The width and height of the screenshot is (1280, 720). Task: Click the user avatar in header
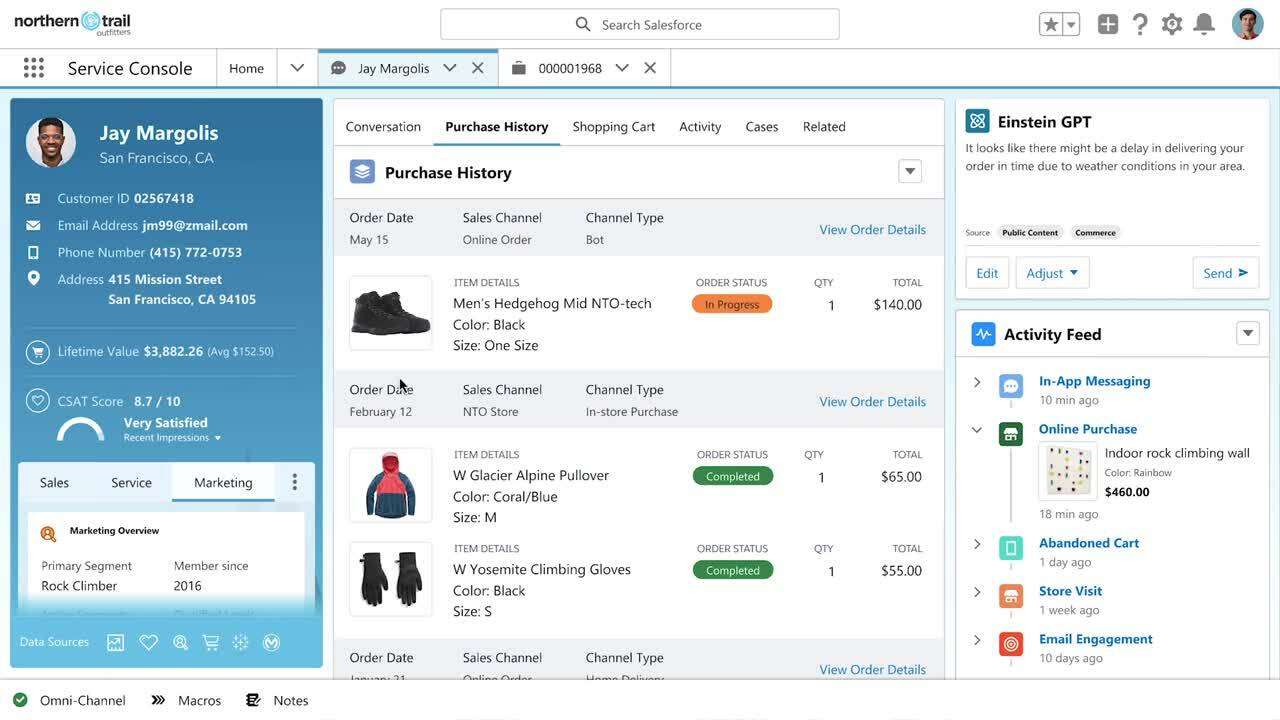tap(1247, 24)
